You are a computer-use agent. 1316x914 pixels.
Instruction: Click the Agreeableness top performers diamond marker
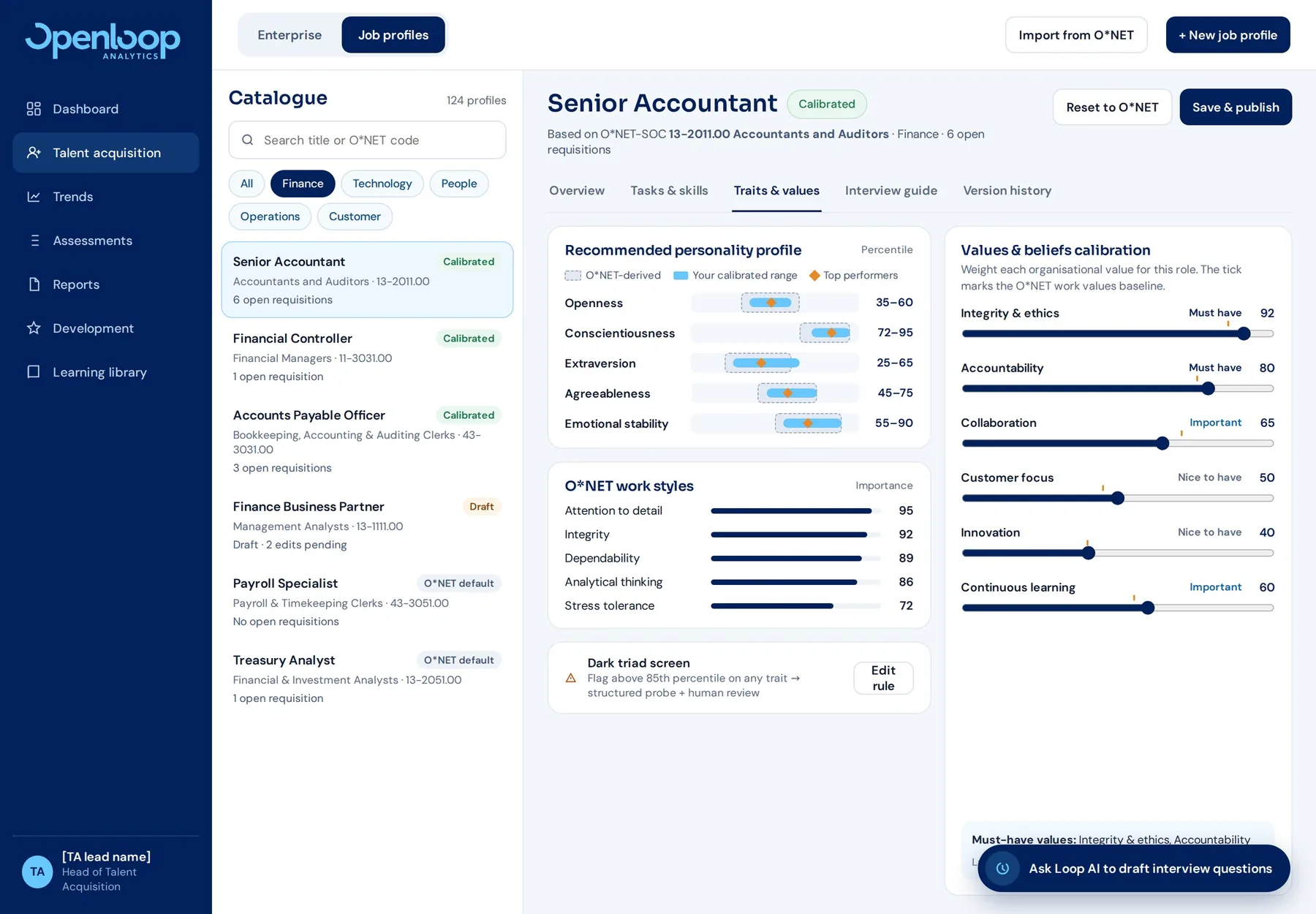pos(787,393)
